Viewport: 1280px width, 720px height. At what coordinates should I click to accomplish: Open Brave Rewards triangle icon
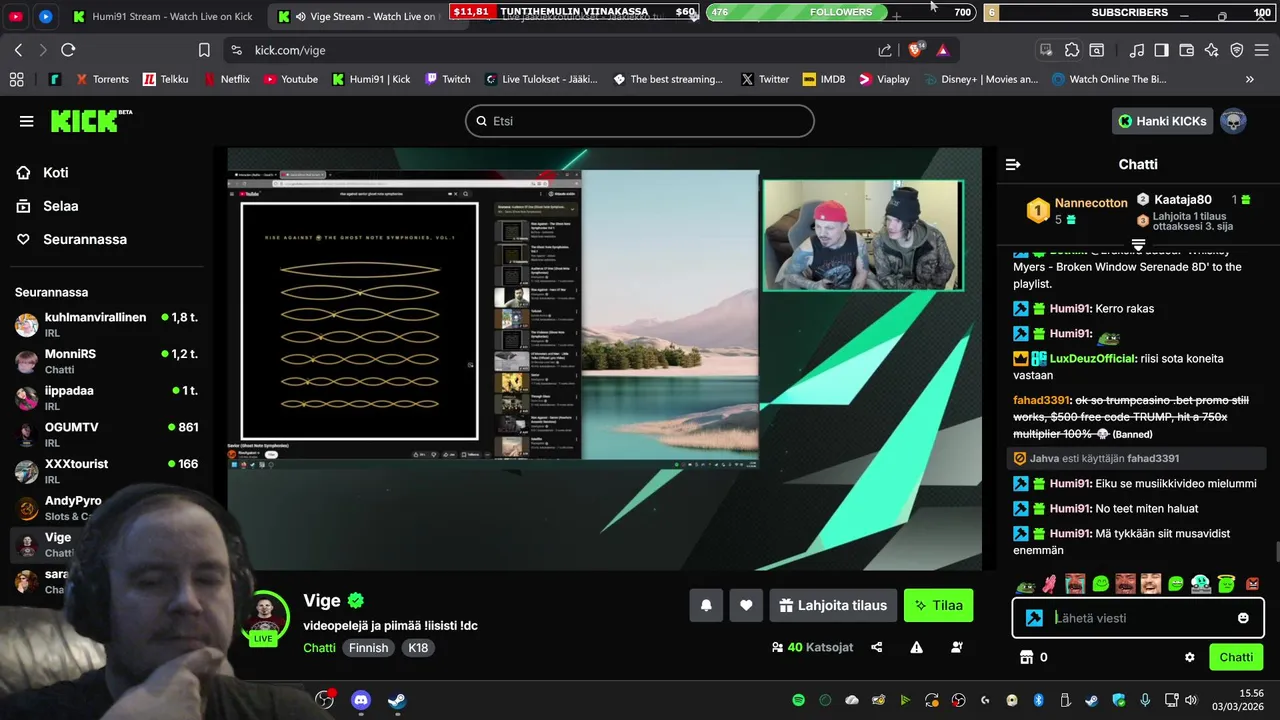point(943,50)
